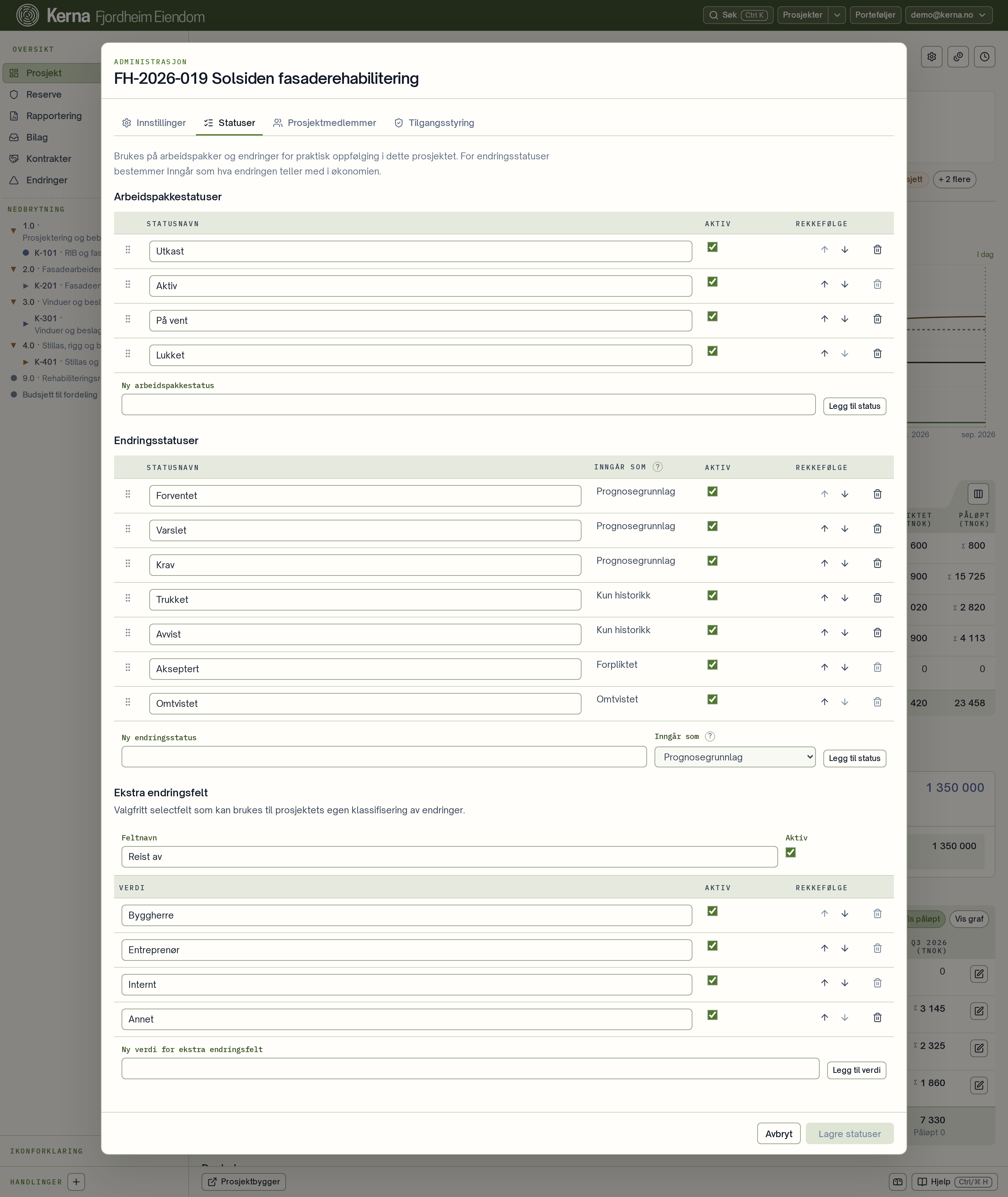The width and height of the screenshot is (1008, 1197).
Task: Open the Prosjektbygger link at bottom
Action: point(243,1182)
